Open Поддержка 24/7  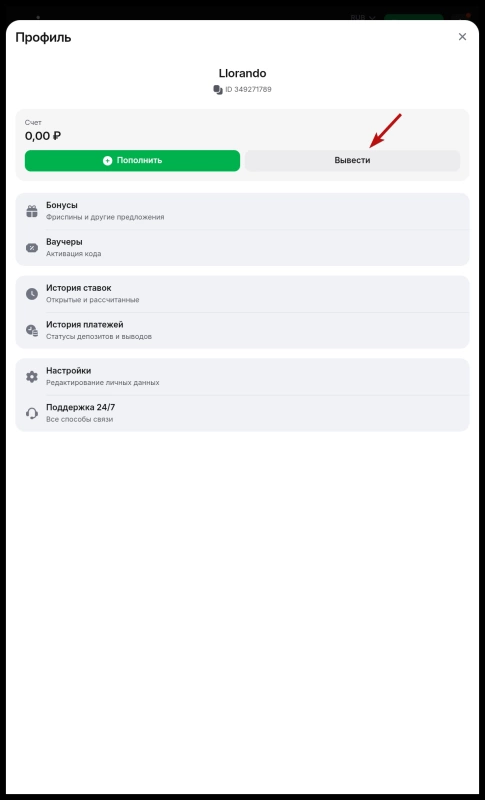(x=242, y=413)
